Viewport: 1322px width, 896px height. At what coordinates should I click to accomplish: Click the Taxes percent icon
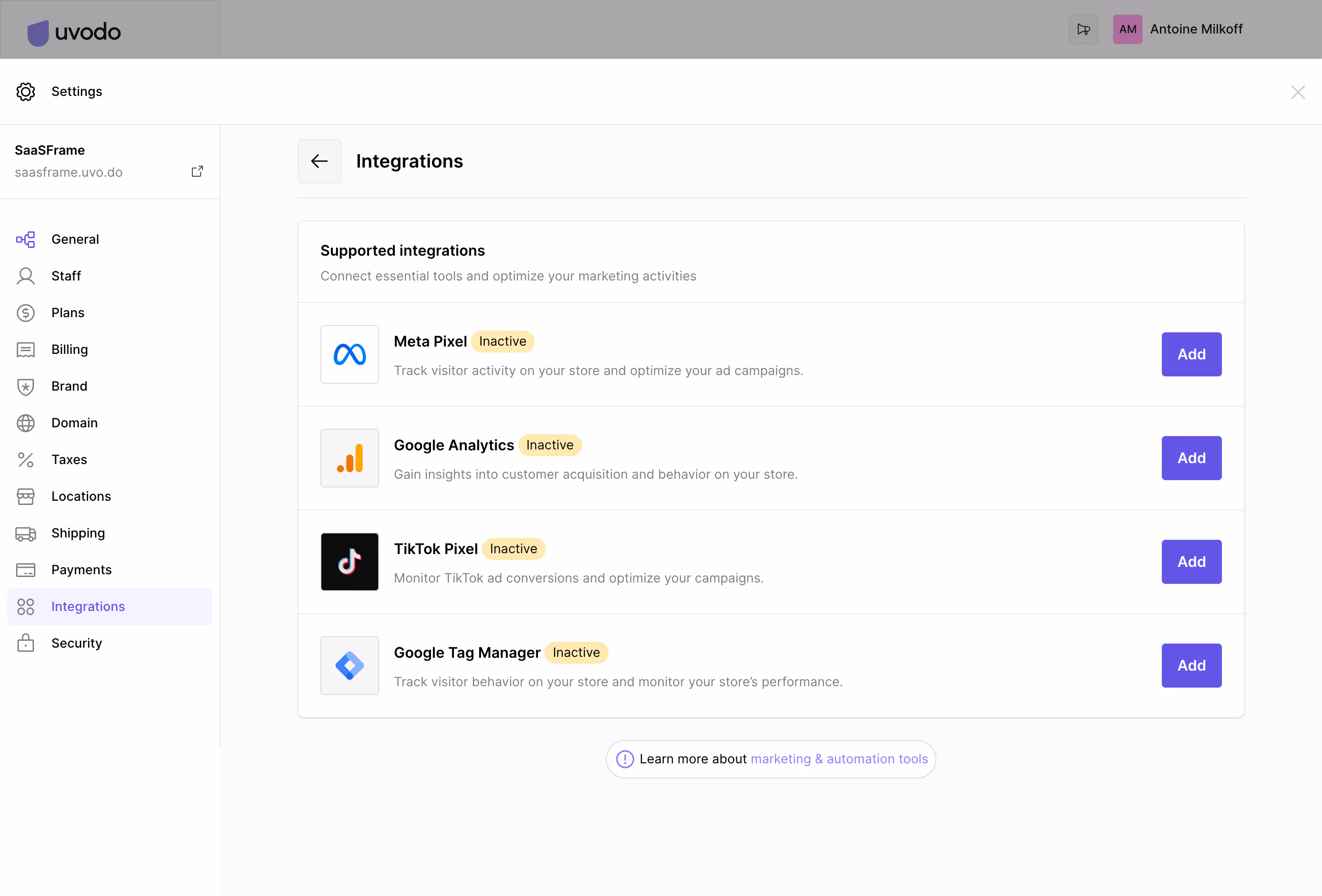tap(26, 459)
